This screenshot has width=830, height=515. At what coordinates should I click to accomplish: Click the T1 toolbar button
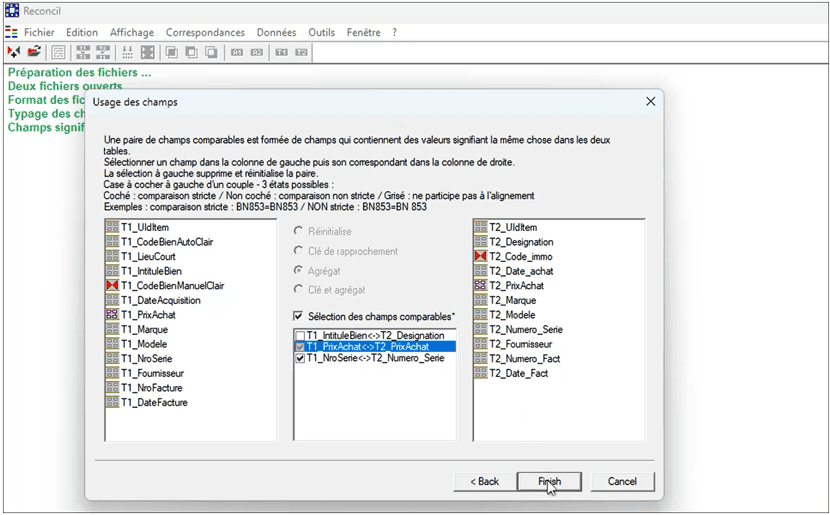coord(281,52)
